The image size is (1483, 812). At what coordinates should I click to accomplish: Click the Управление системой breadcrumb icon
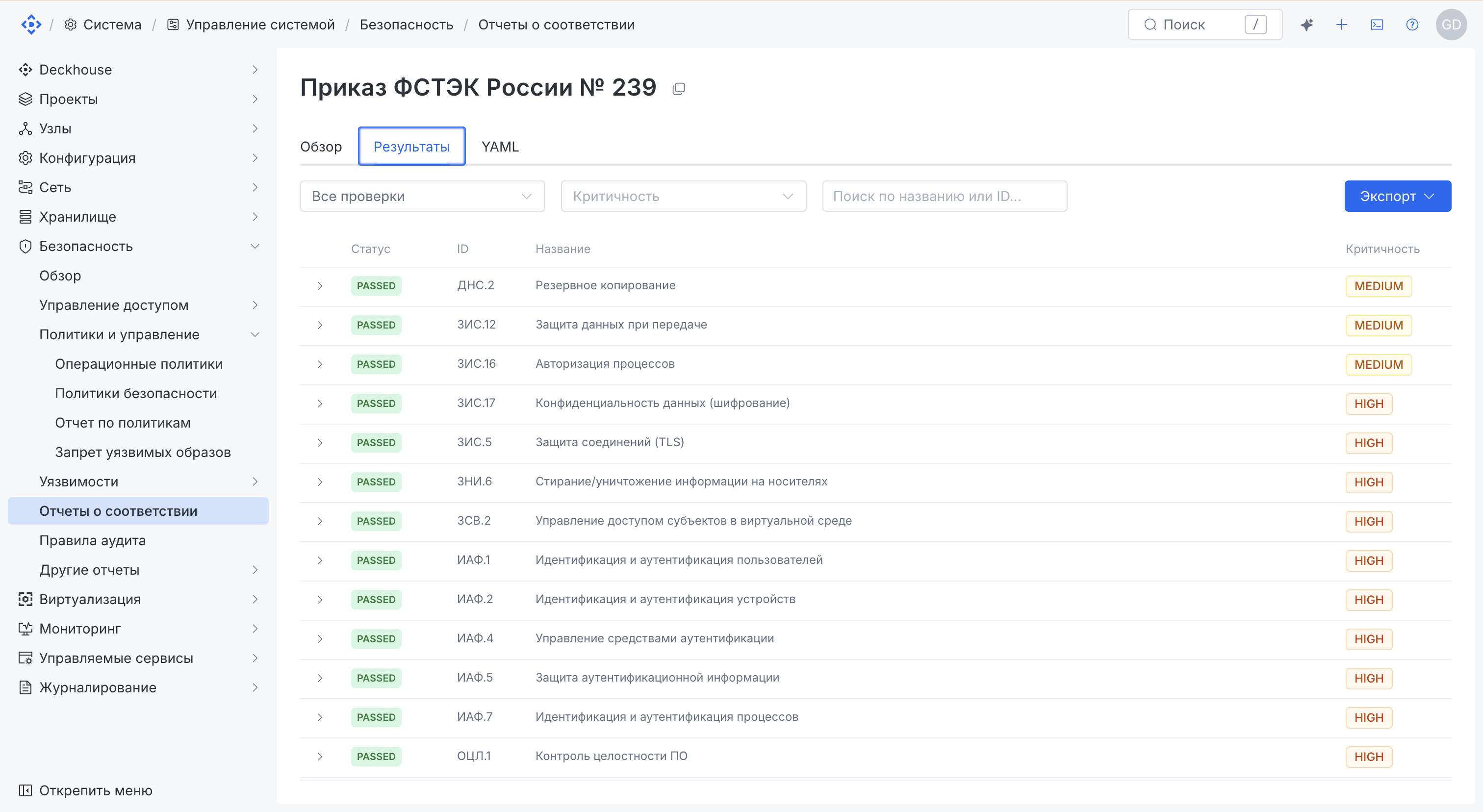pos(173,25)
